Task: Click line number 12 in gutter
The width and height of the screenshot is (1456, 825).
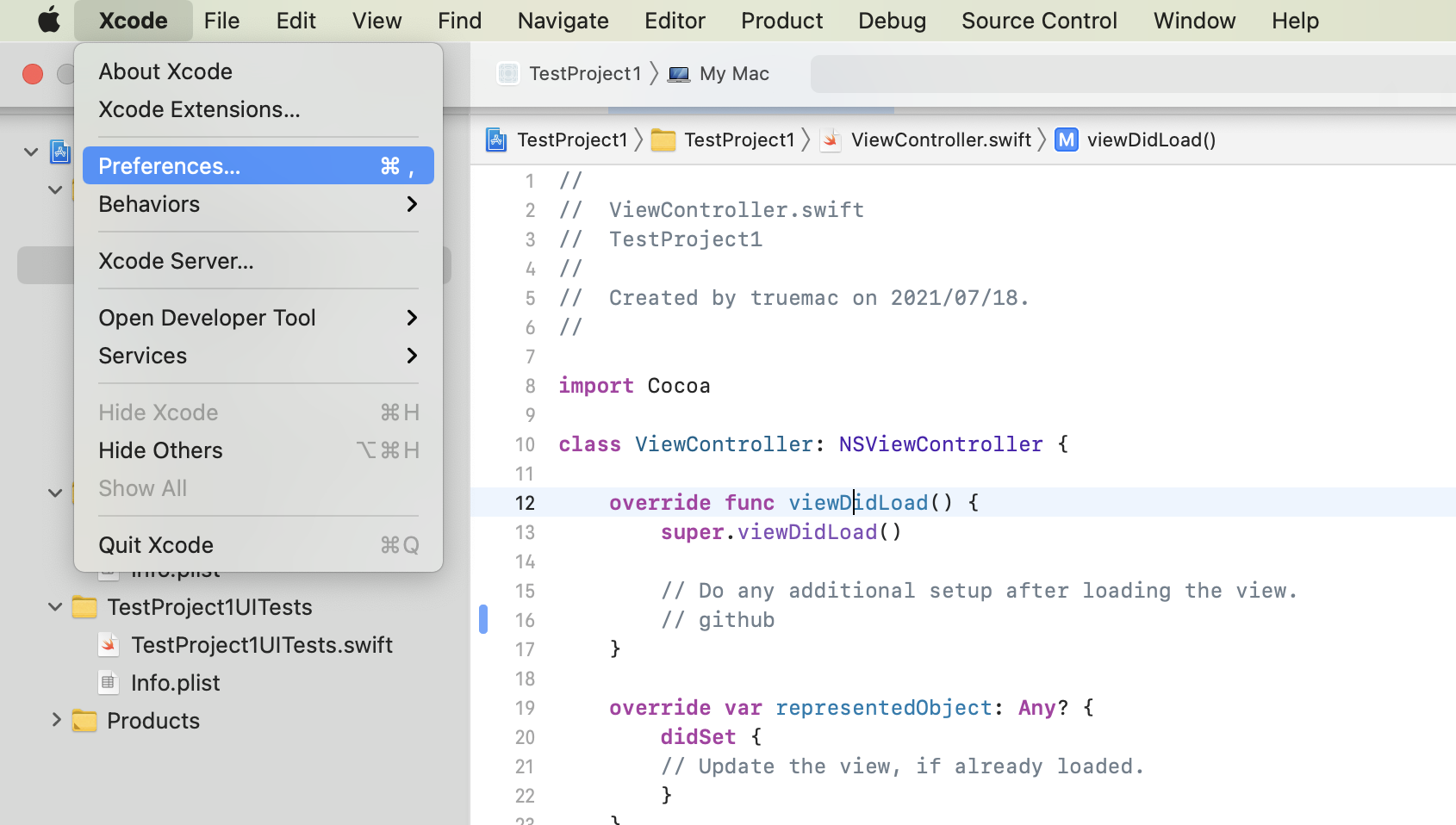Action: 526,503
